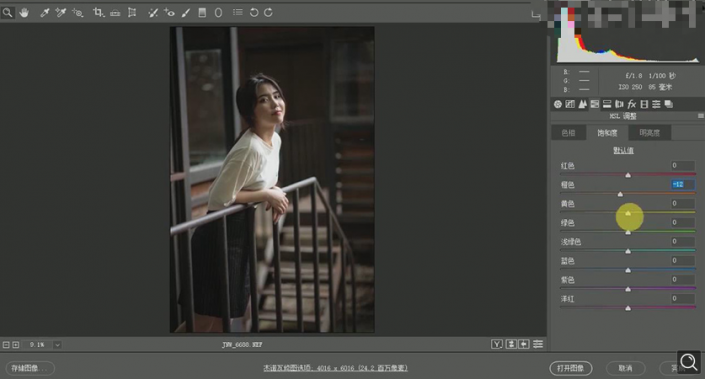Zoom in with the plus button
This screenshot has width=705, height=379.
pos(16,345)
